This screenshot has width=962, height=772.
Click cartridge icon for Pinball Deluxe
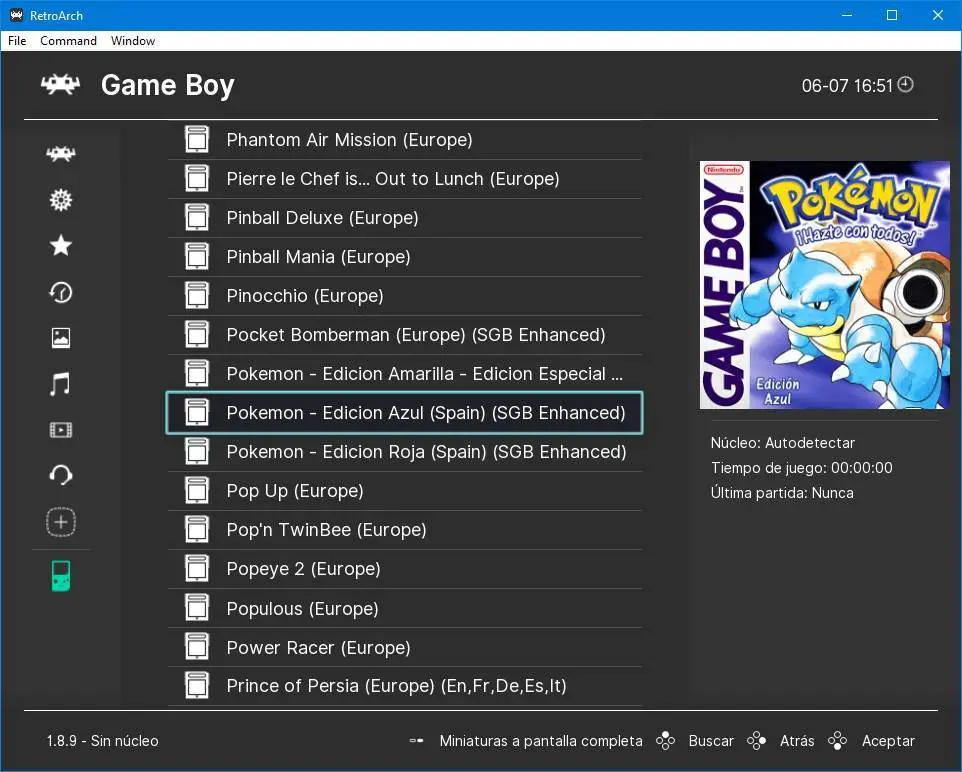point(197,217)
